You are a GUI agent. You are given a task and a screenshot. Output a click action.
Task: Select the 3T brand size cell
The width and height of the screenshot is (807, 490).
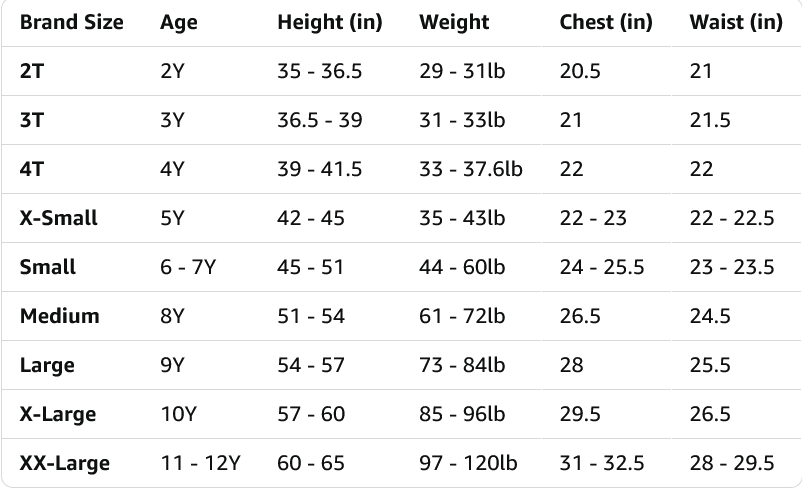coord(31,120)
